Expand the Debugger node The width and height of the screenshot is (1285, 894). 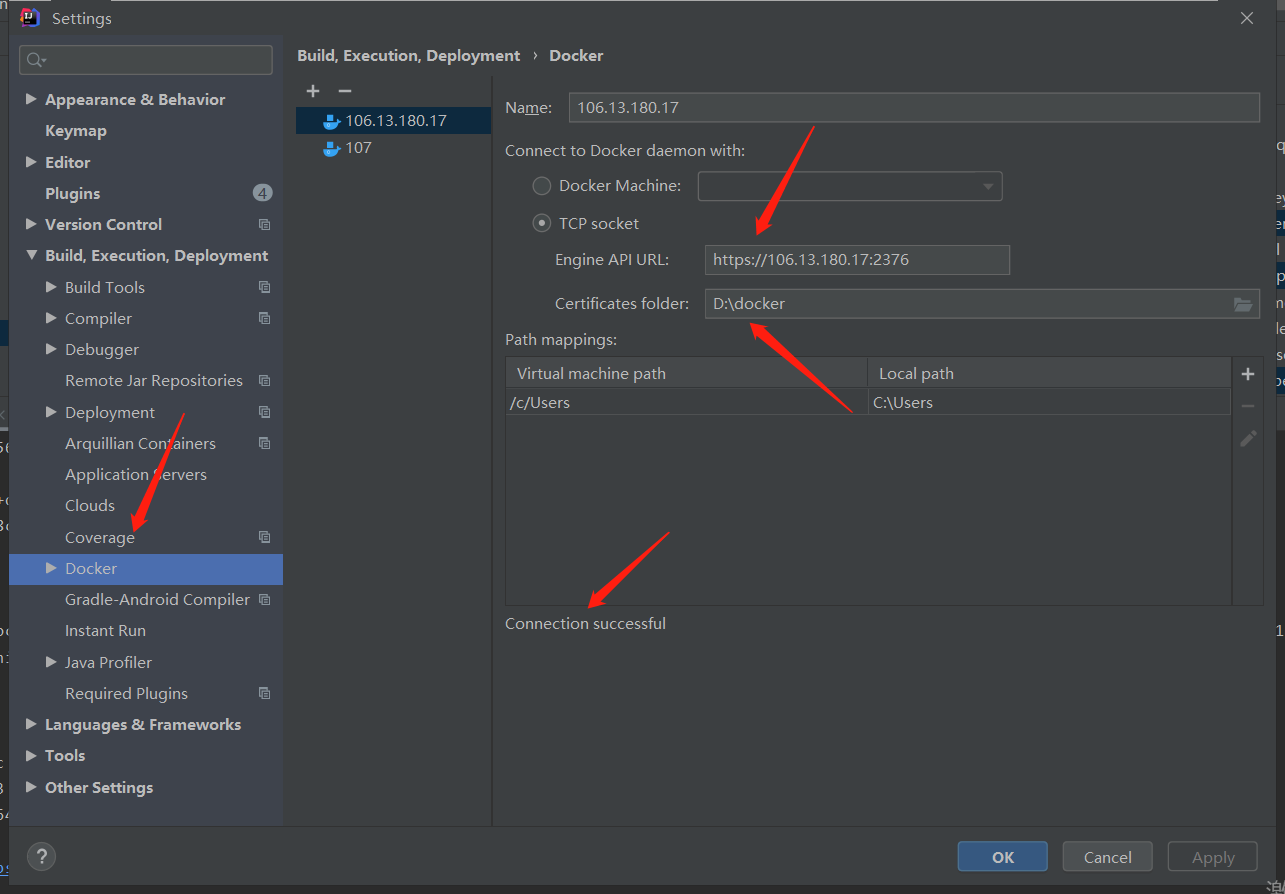[x=51, y=349]
